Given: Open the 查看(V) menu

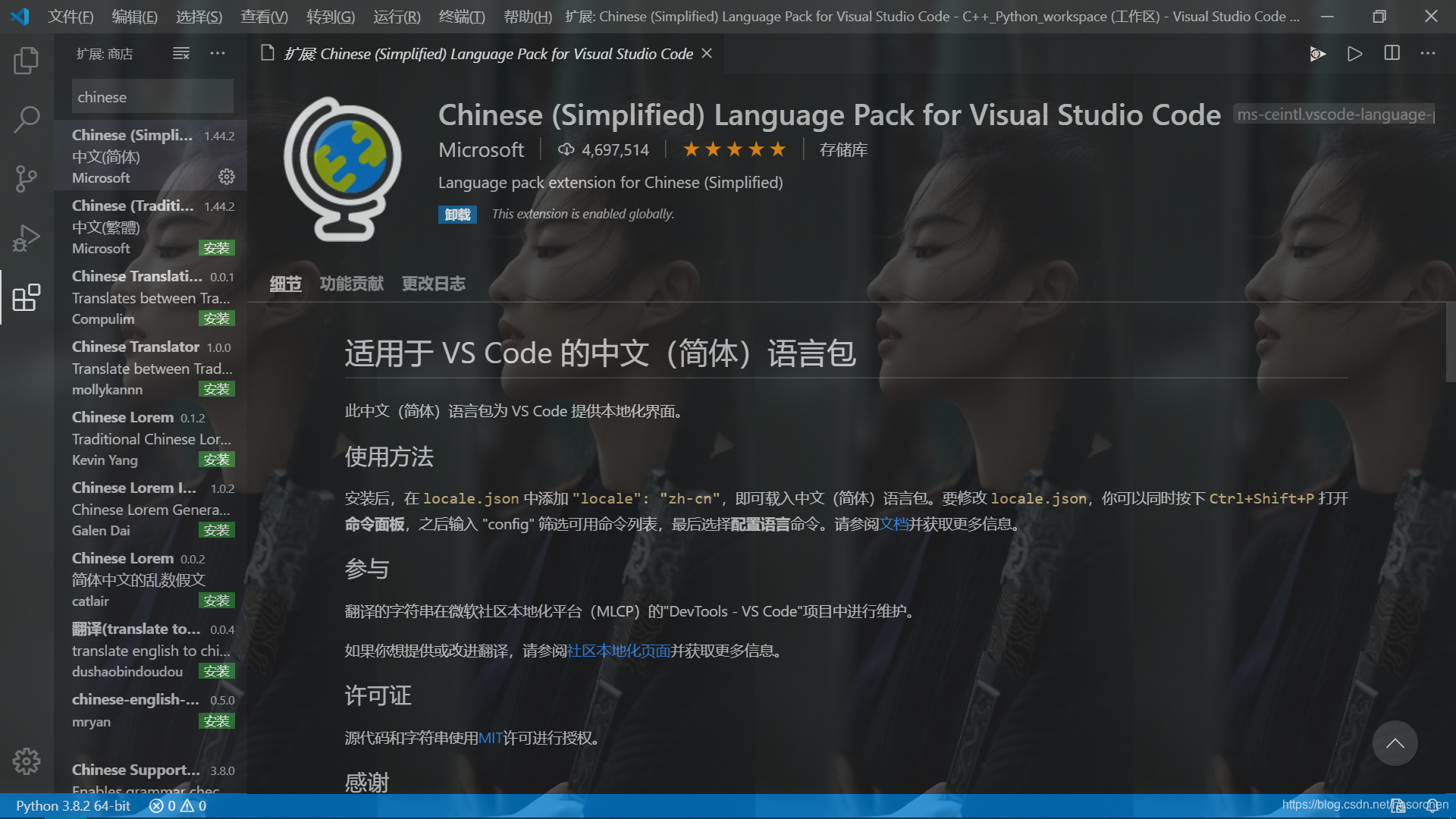Looking at the screenshot, I should (264, 16).
